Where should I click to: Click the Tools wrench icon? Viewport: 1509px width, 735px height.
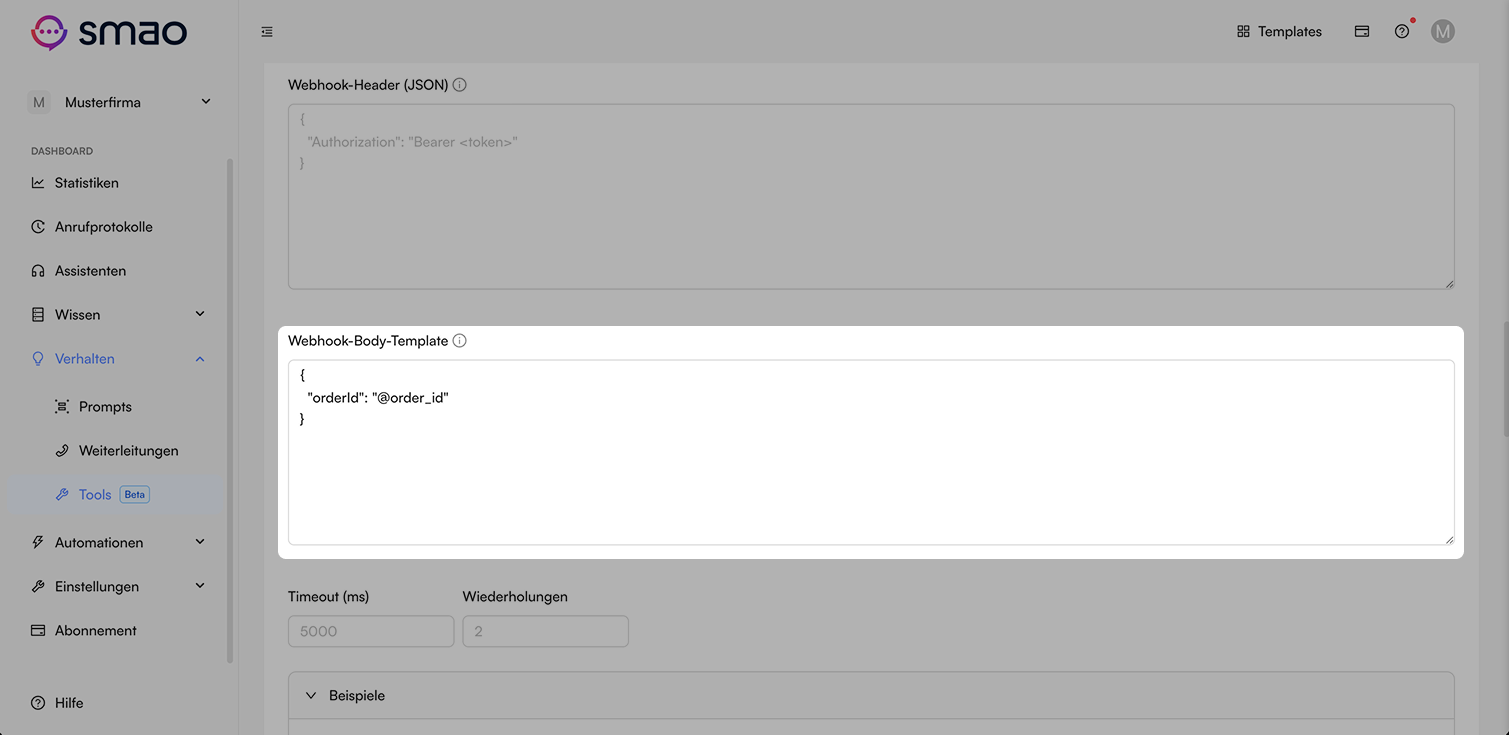tap(62, 495)
